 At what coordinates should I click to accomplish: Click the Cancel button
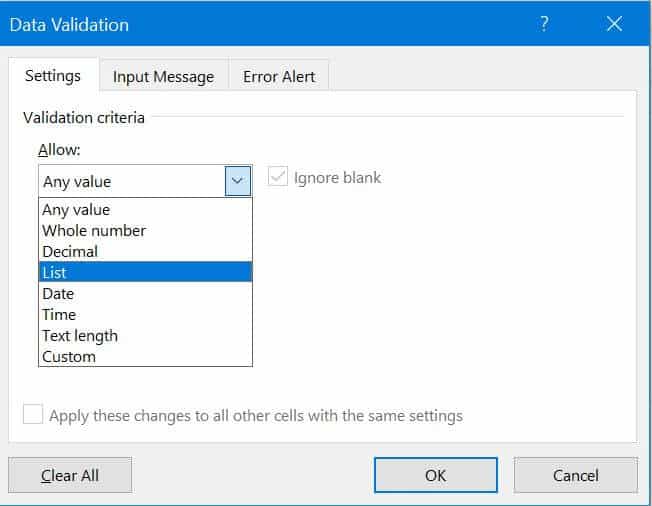[x=575, y=475]
